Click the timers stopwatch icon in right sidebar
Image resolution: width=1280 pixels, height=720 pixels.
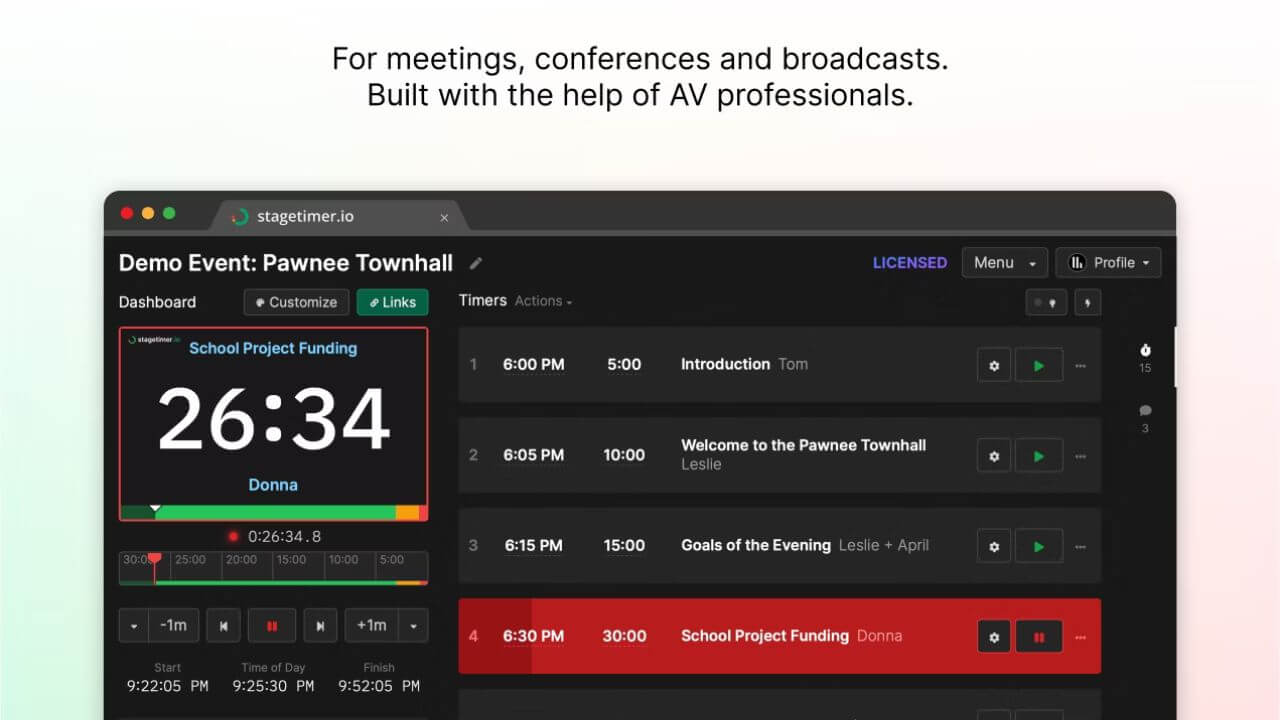point(1145,350)
